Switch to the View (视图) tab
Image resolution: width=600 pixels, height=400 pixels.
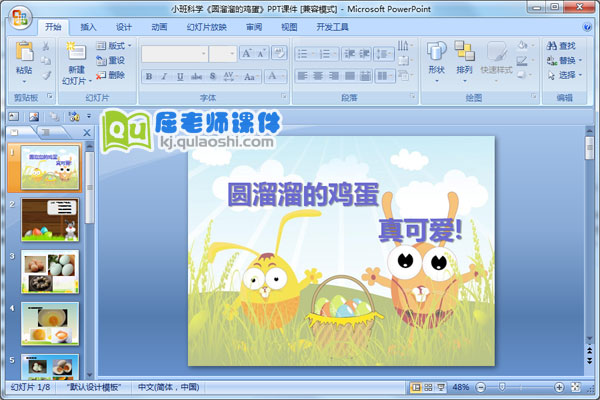[x=289, y=27]
